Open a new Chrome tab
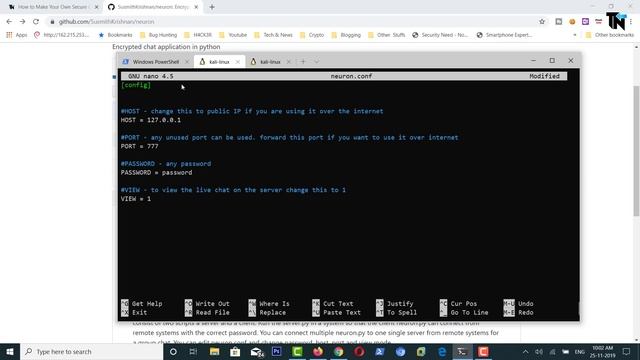The image size is (640, 360). point(212,7)
